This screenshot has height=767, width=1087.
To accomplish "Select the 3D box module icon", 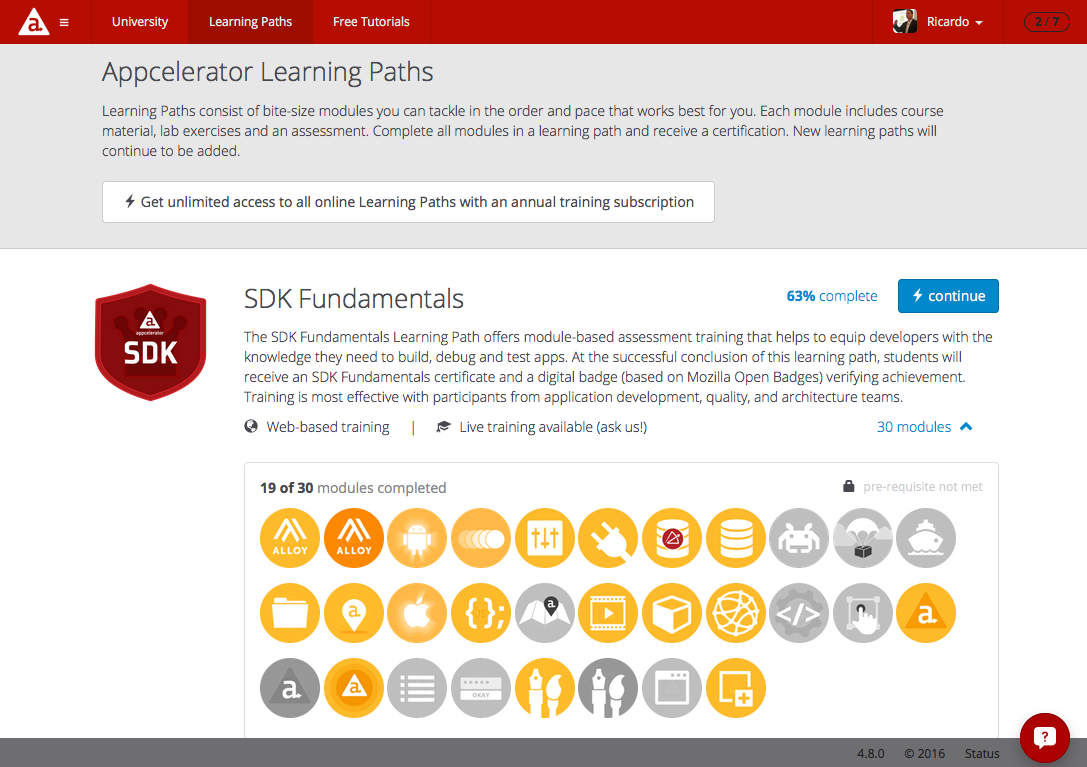I will coord(672,613).
